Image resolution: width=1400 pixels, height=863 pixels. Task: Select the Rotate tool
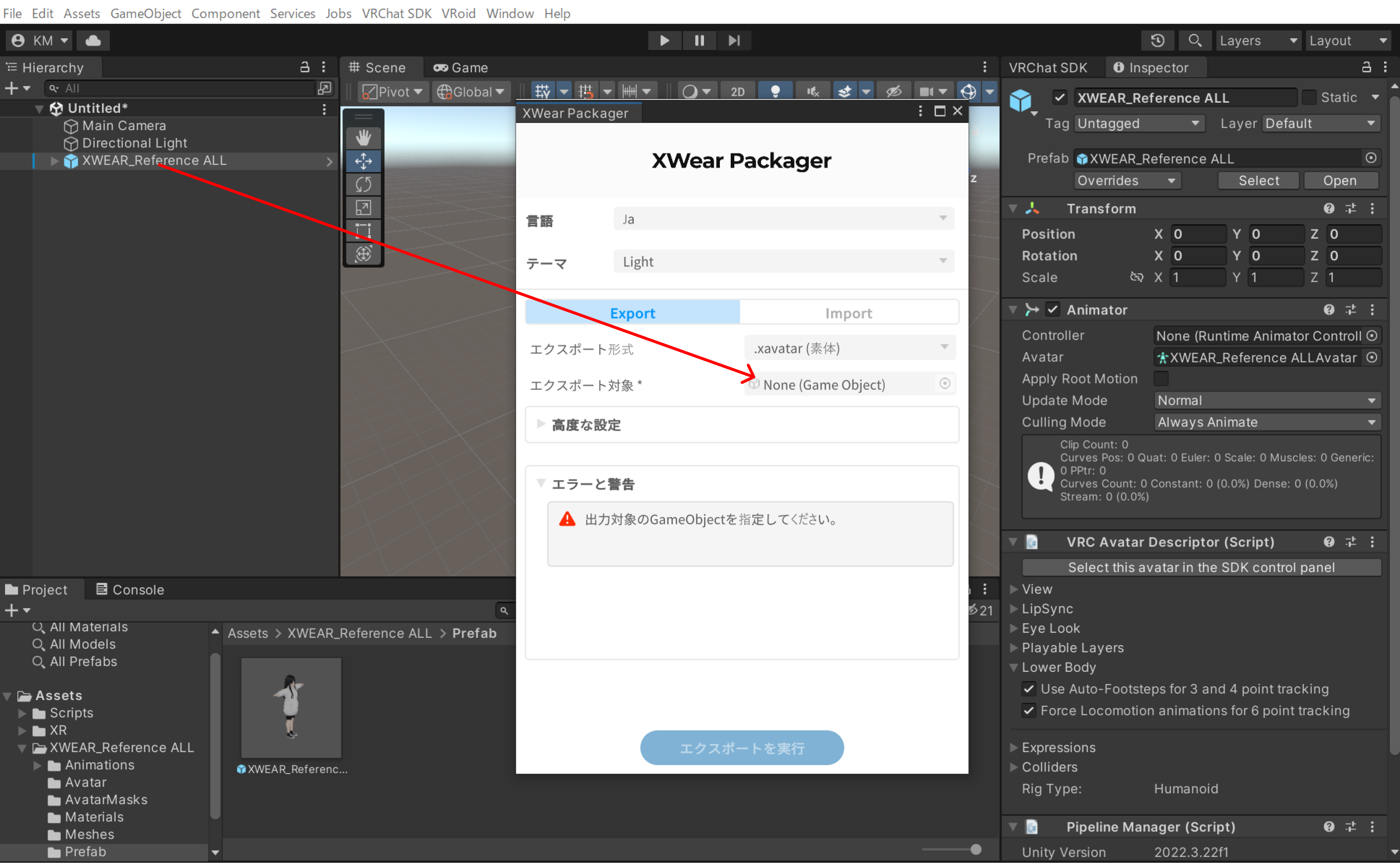(363, 184)
